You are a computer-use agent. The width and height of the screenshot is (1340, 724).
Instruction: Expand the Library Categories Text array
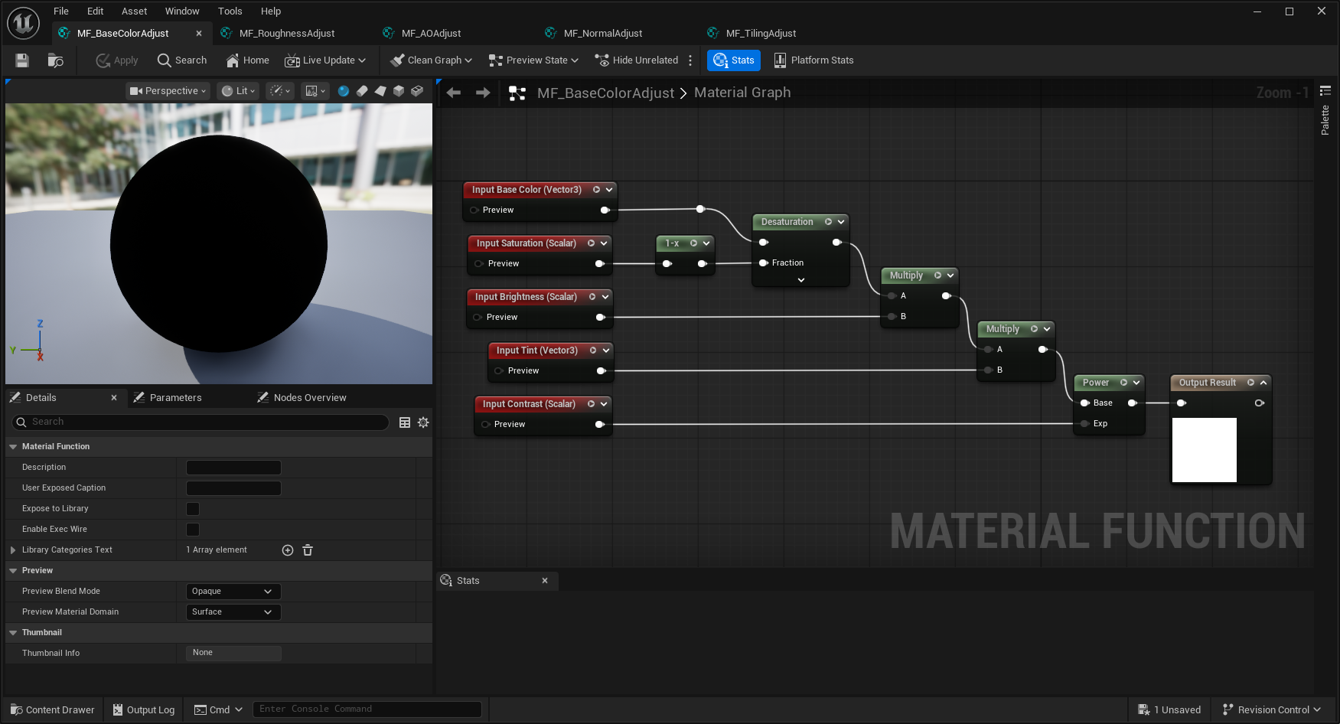13,550
